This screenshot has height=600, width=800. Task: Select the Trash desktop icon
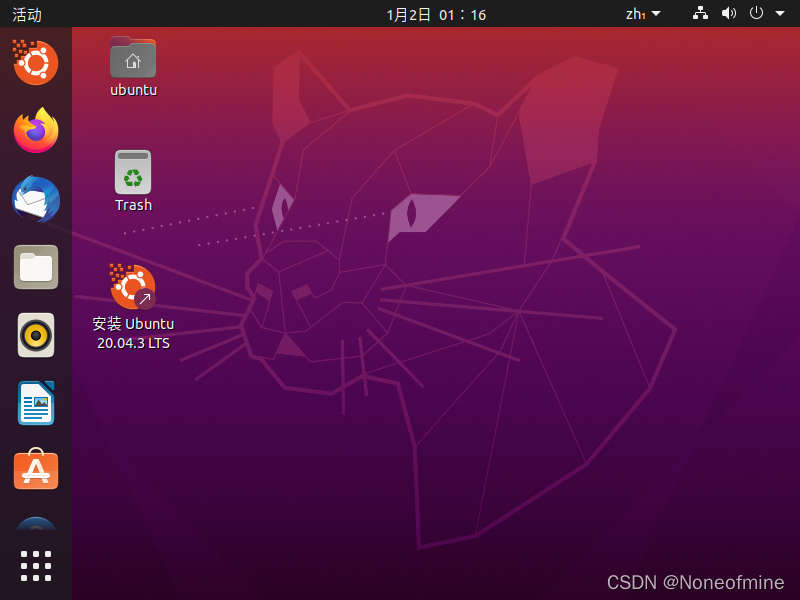tap(133, 181)
